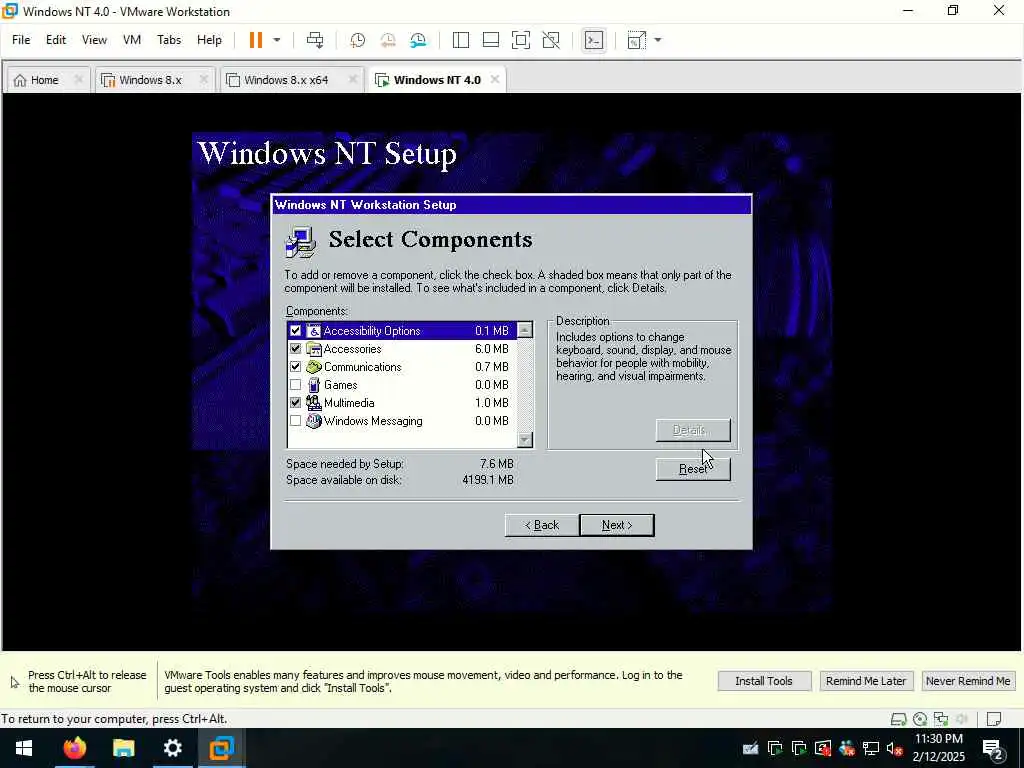
Task: Check the Games checkbox
Action: coord(295,385)
